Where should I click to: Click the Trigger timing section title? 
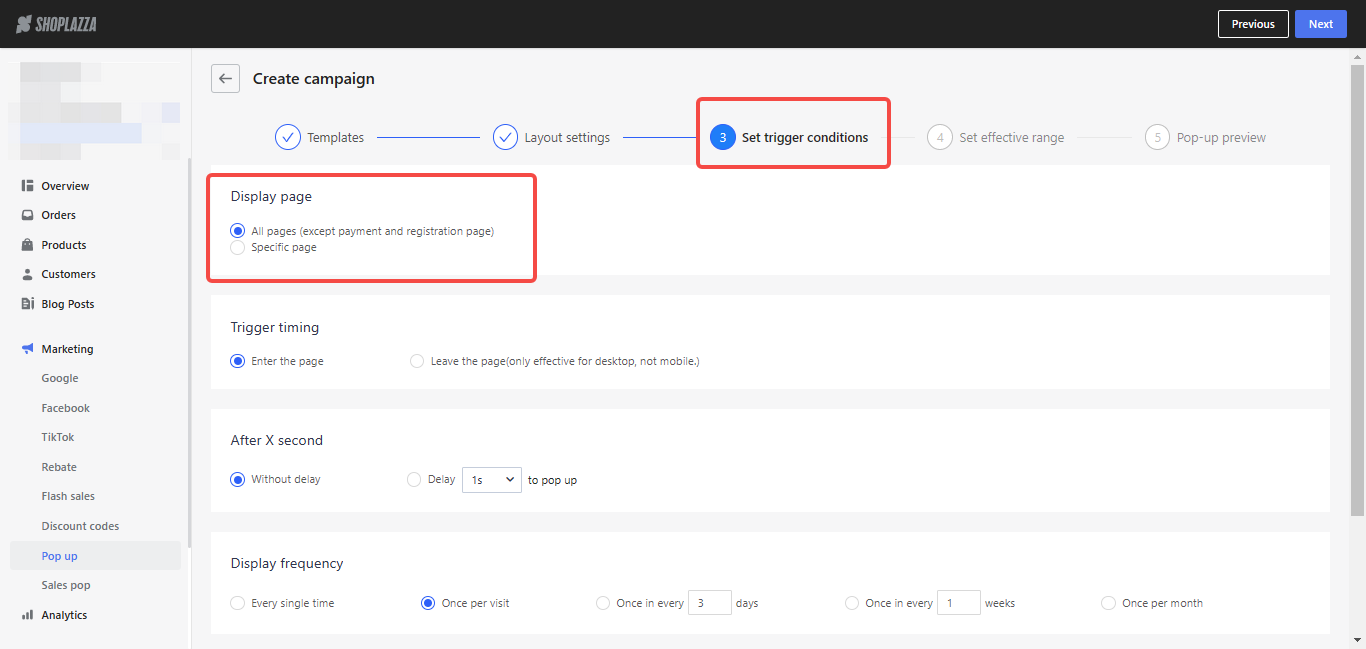(275, 327)
